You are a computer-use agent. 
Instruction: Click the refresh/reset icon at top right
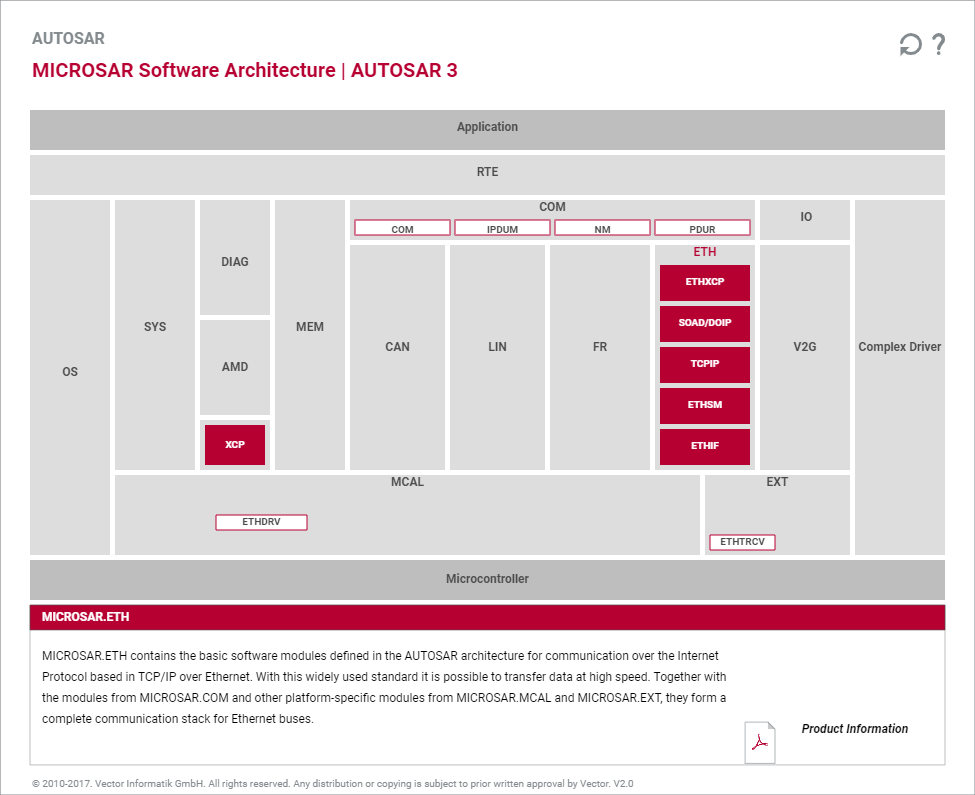[910, 45]
